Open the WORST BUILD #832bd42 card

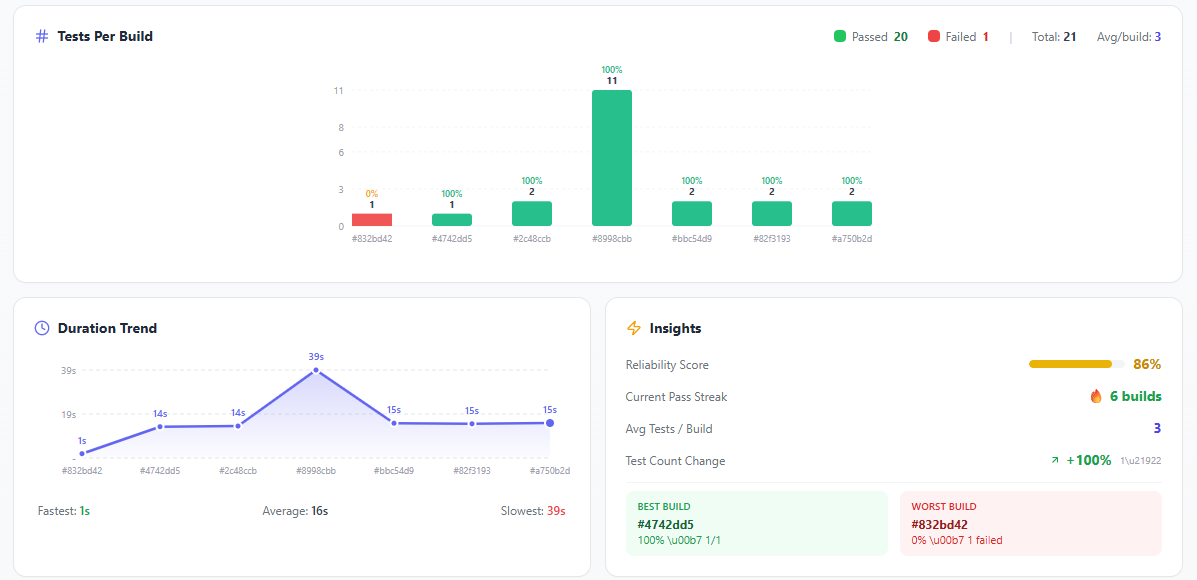(1030, 522)
